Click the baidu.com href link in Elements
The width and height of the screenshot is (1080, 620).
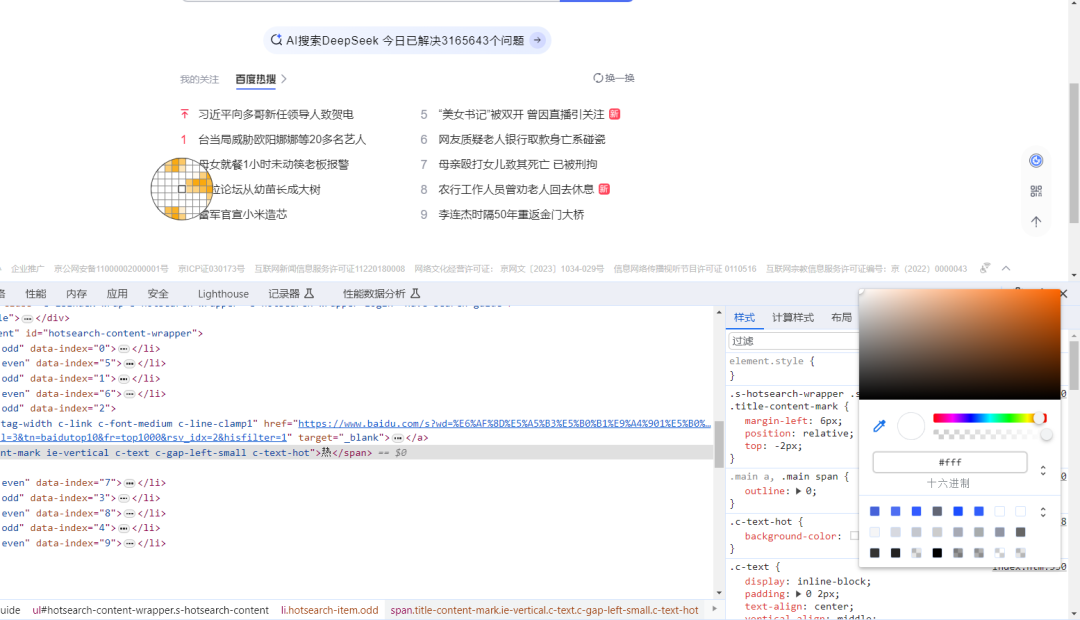tap(500, 424)
